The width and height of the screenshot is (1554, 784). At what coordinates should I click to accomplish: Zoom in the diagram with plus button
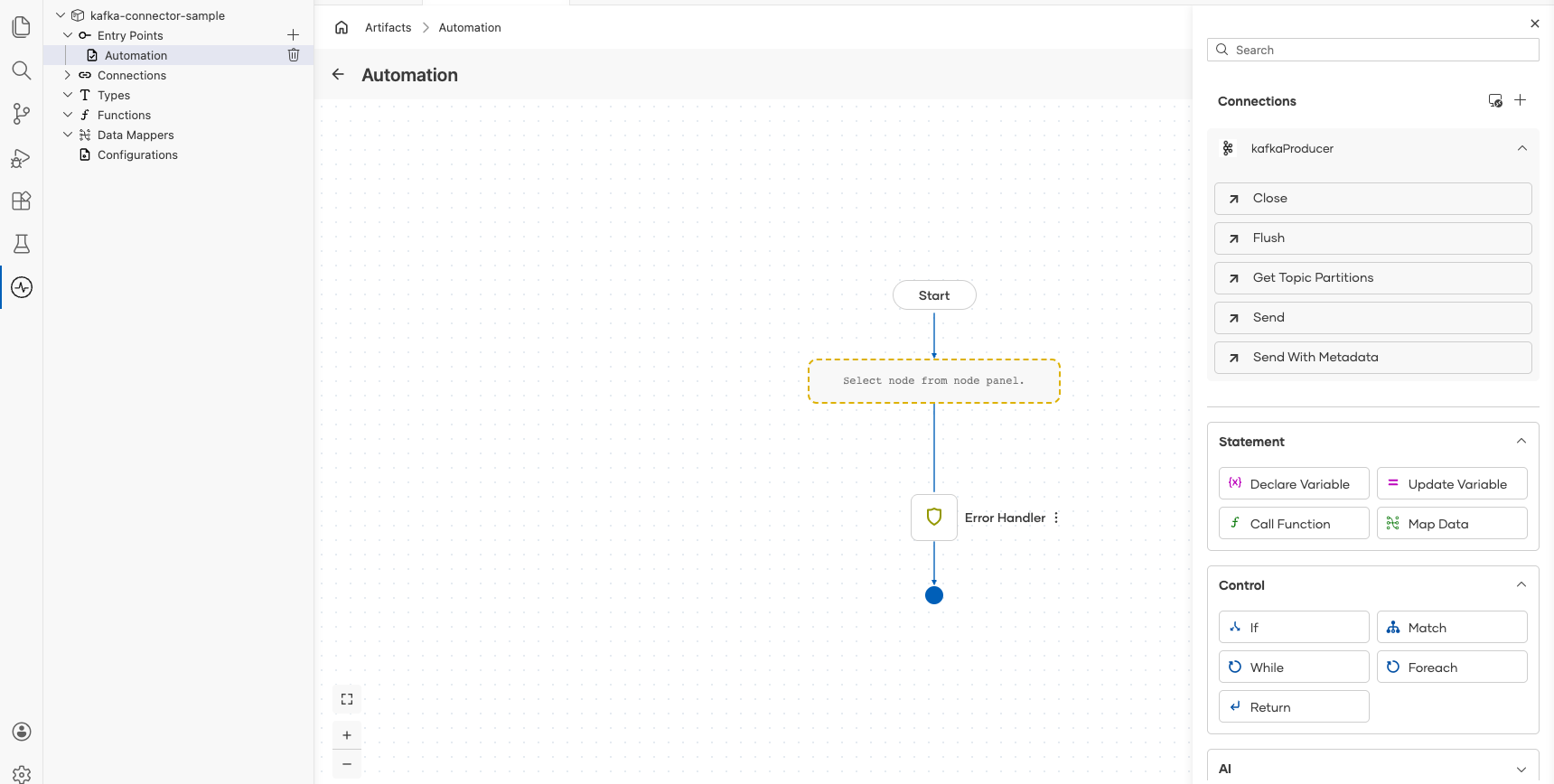coord(347,735)
